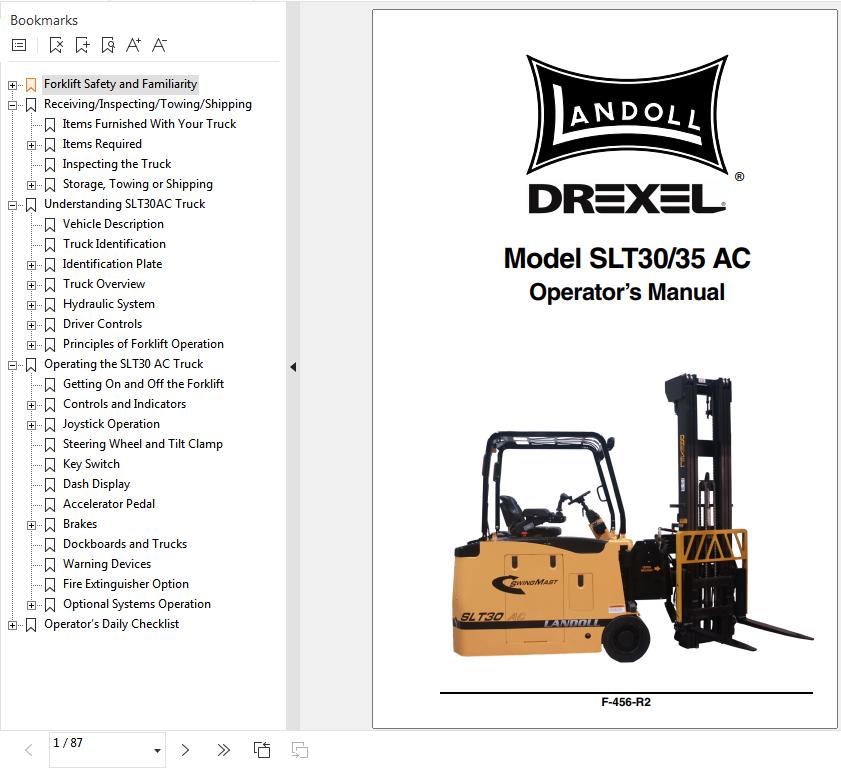Open the Driver Controls bookmark
This screenshot has width=841, height=768.
(102, 324)
